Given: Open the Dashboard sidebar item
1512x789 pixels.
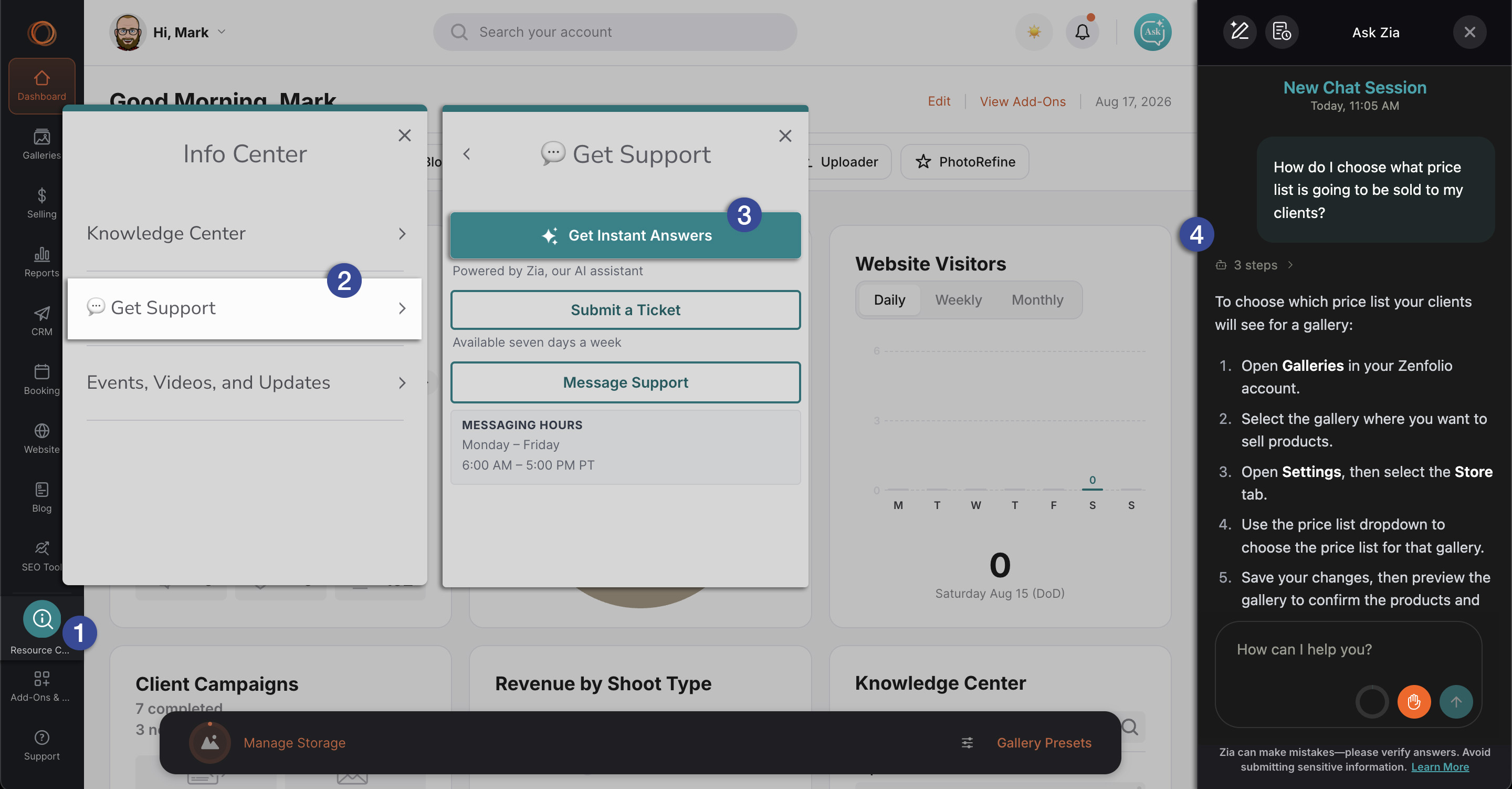Looking at the screenshot, I should 41,85.
